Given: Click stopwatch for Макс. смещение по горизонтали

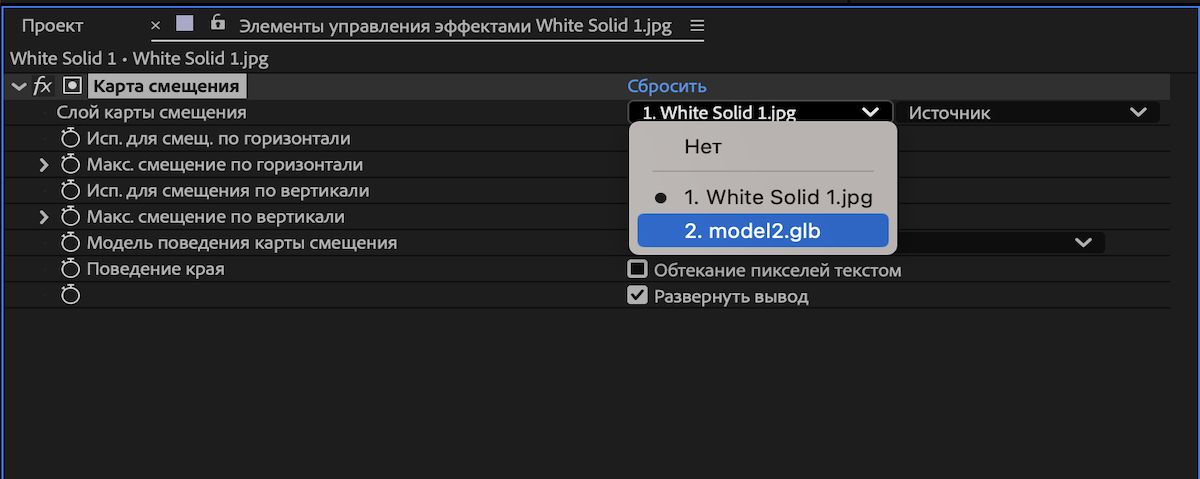Looking at the screenshot, I should pyautogui.click(x=70, y=165).
